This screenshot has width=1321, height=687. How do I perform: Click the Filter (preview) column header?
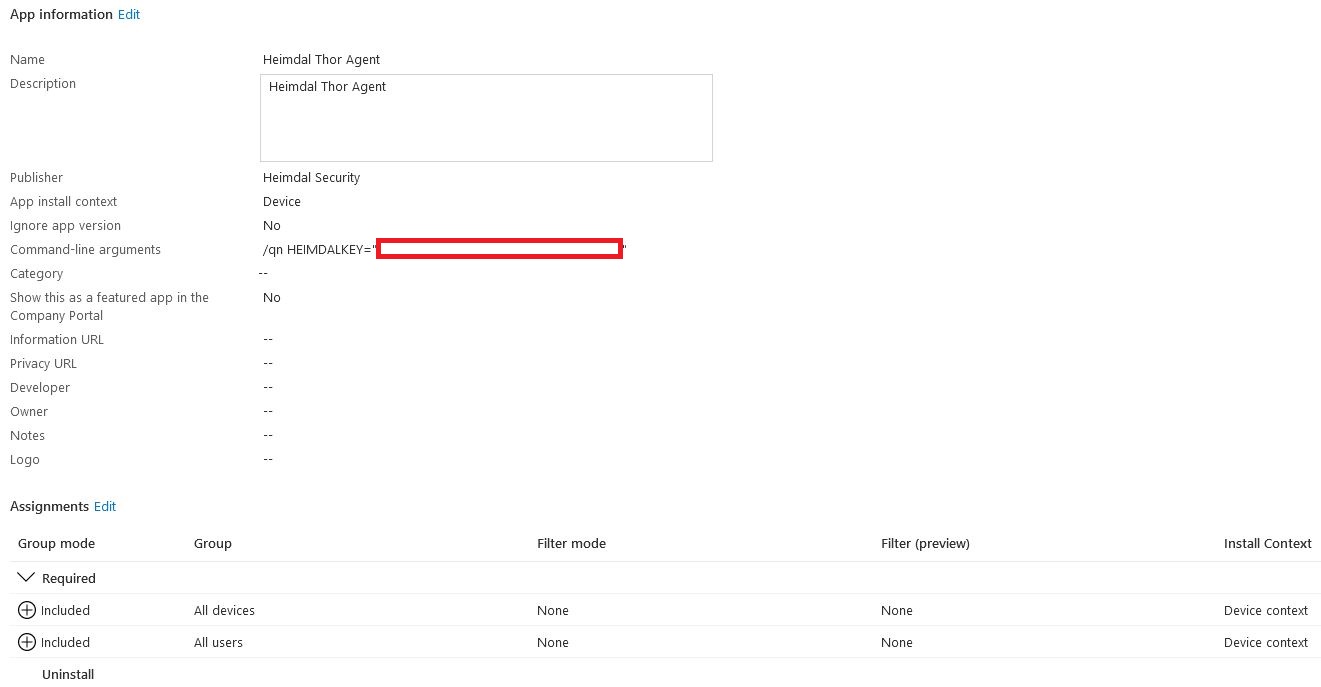[925, 543]
